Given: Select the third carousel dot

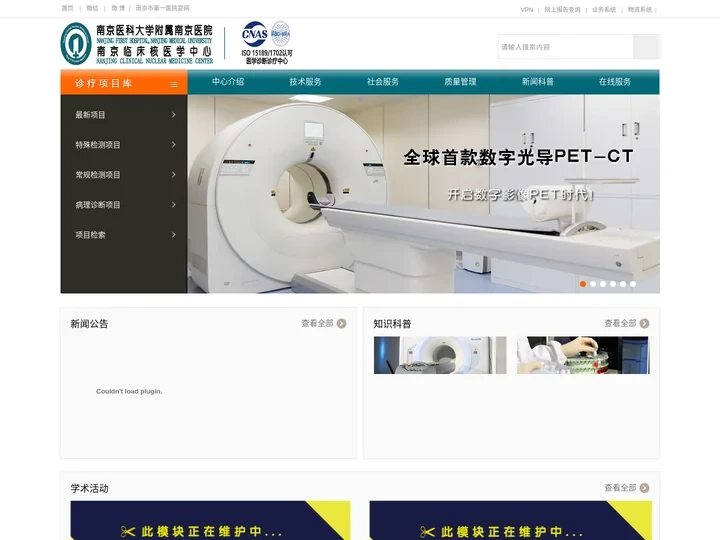Looking at the screenshot, I should [x=603, y=284].
